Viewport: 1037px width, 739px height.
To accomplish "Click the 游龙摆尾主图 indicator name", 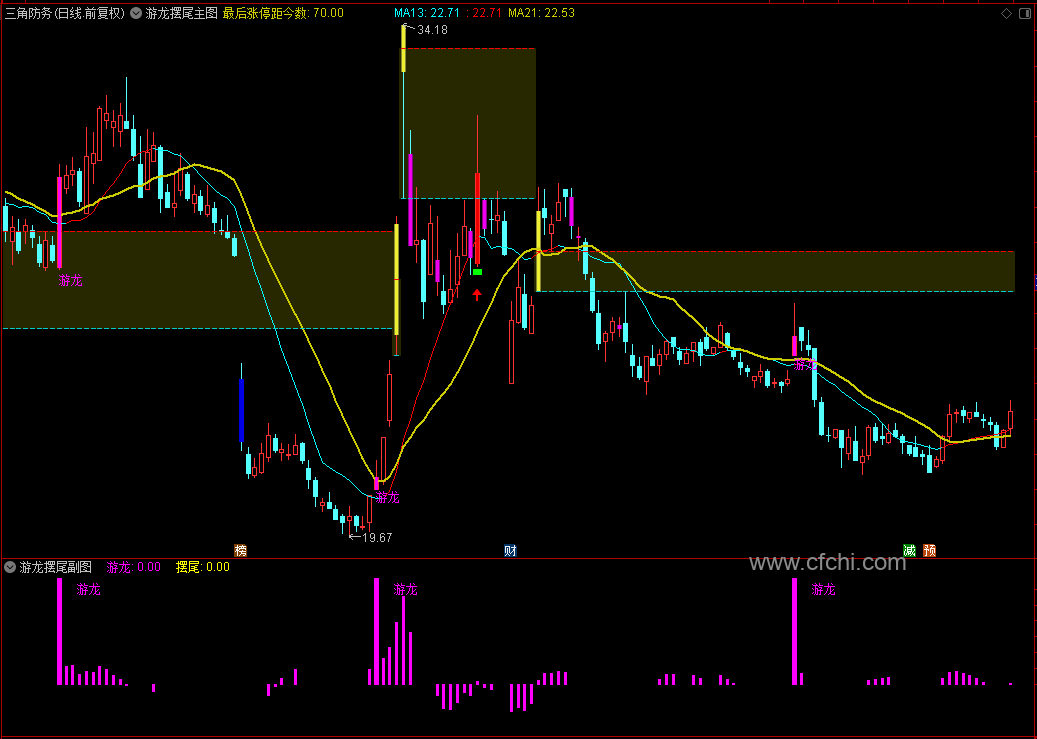I will [x=181, y=13].
